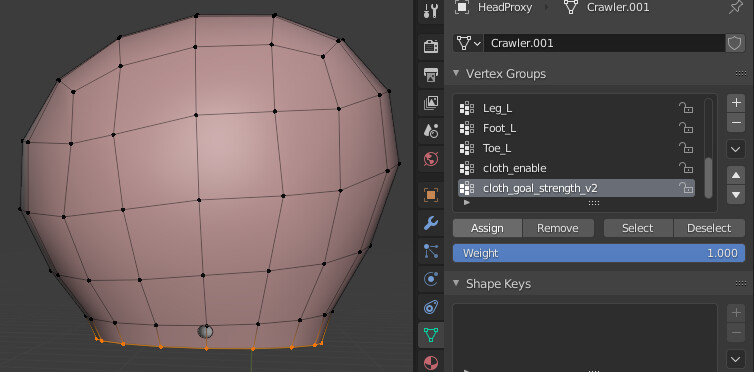Click the HeadProxy object icon in breadcrumb
Screen dimensions: 754x372
(462, 7)
